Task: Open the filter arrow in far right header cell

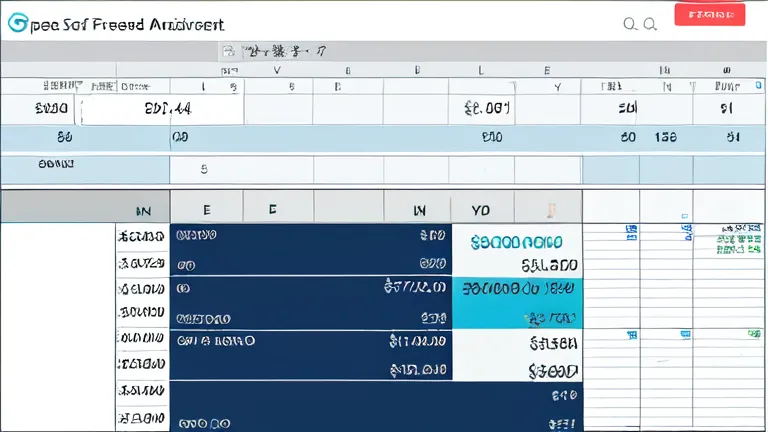Action: [693, 87]
